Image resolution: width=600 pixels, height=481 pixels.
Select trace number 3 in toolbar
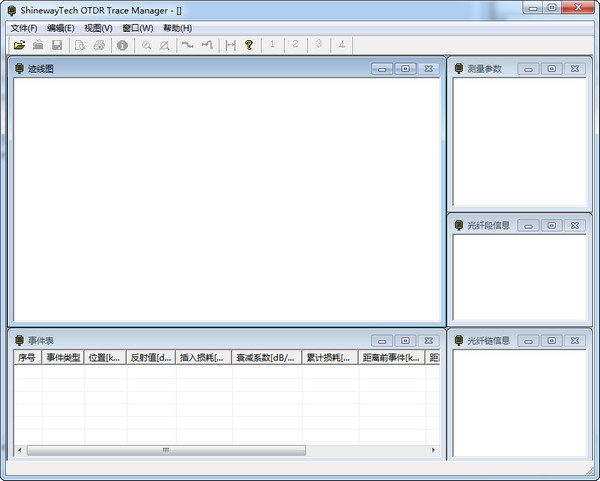coord(318,45)
